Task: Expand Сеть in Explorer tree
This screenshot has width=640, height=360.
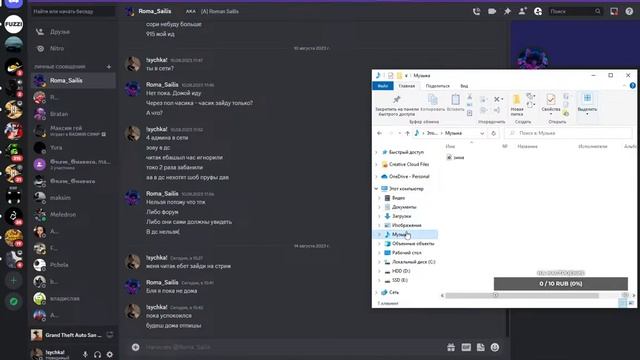Action: (x=376, y=292)
